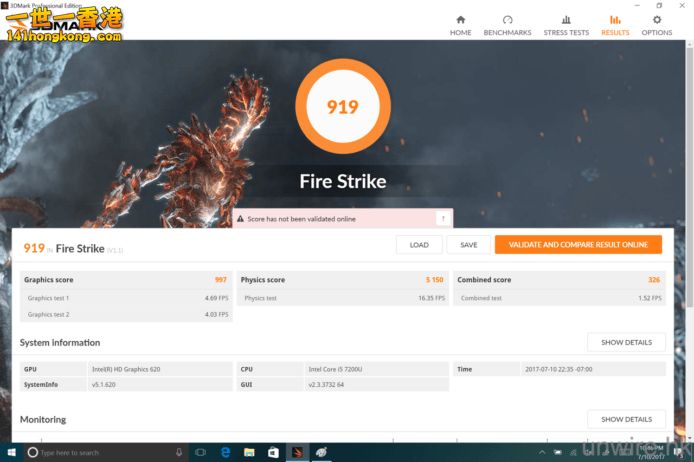This screenshot has width=694, height=462.
Task: Click the taskbar icon right of 3DMark
Action: point(321,452)
